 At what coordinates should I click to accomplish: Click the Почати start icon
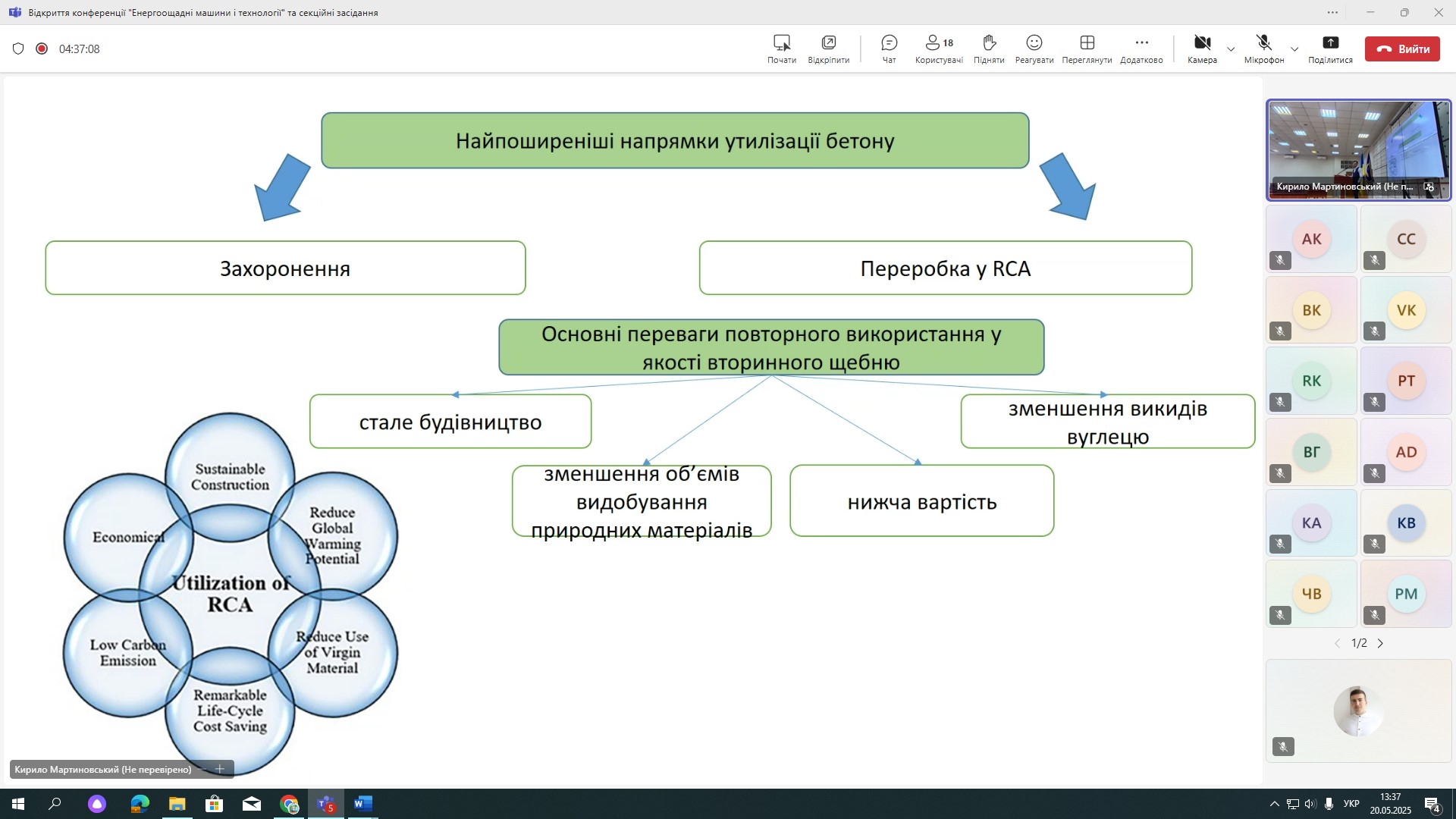pyautogui.click(x=781, y=43)
